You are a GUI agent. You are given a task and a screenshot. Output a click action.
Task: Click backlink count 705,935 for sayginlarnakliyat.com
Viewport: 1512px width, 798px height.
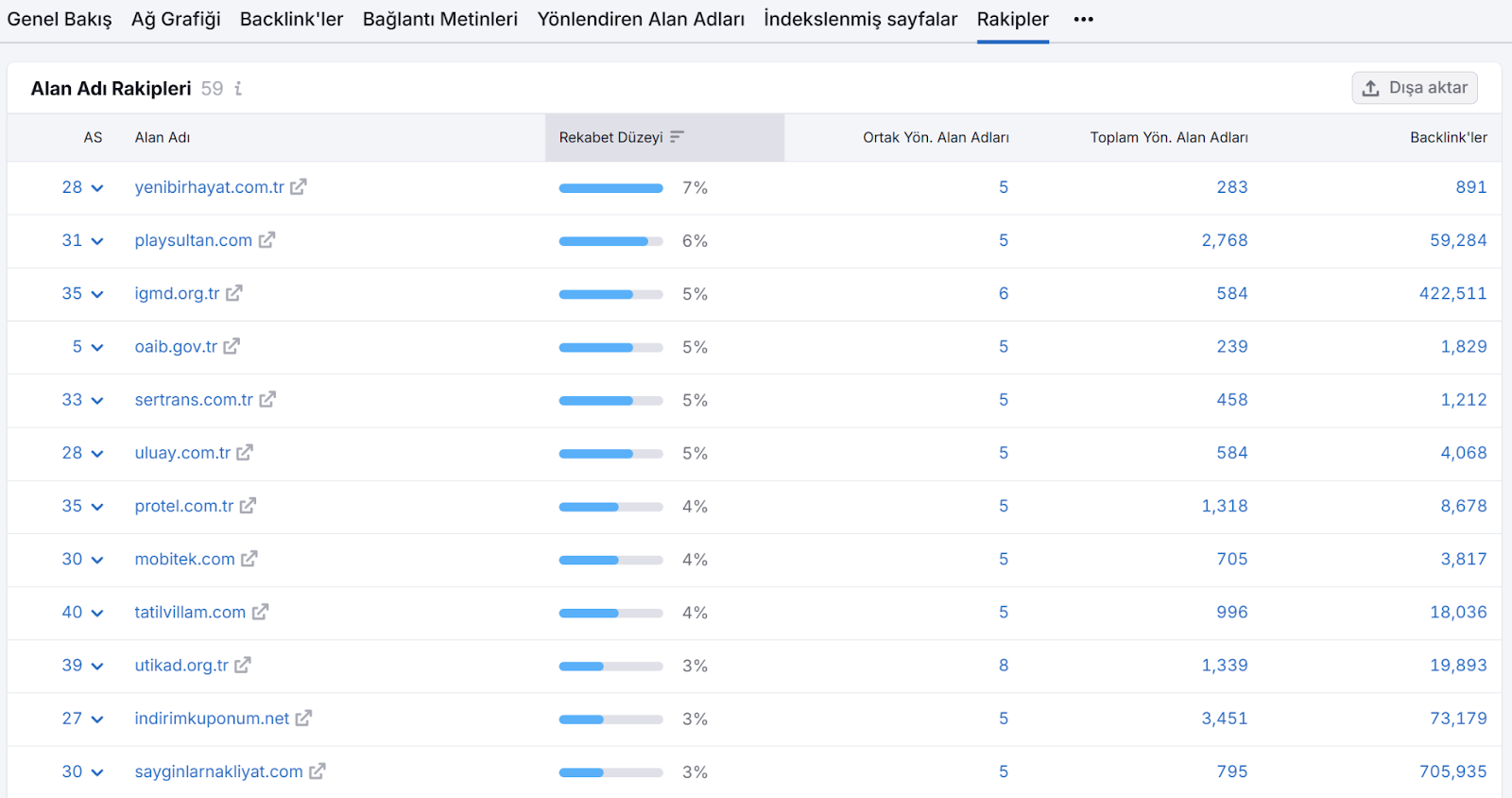tap(1453, 772)
